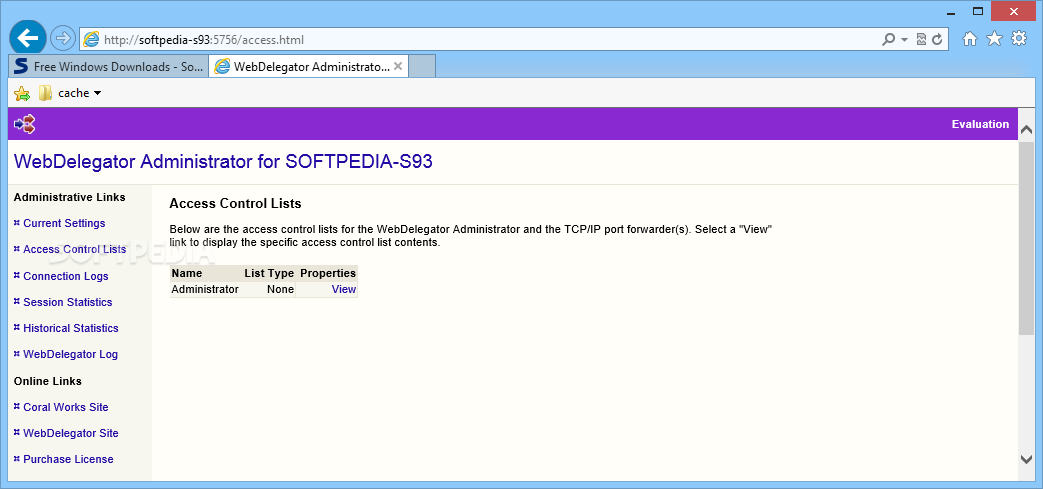Image resolution: width=1043 pixels, height=489 pixels.
Task: Switch to Free Windows Downloads tab
Action: coord(109,67)
